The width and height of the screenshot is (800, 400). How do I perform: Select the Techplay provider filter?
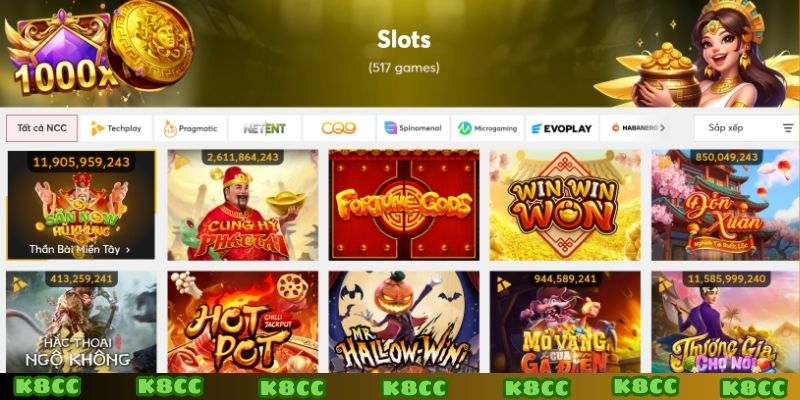116,128
